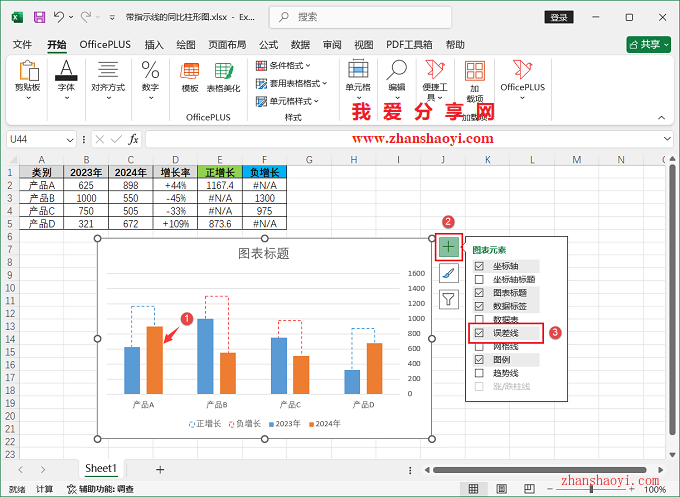Switch to the 公式 Formulas tab
Viewport: 680px width, 497px height.
click(268, 45)
